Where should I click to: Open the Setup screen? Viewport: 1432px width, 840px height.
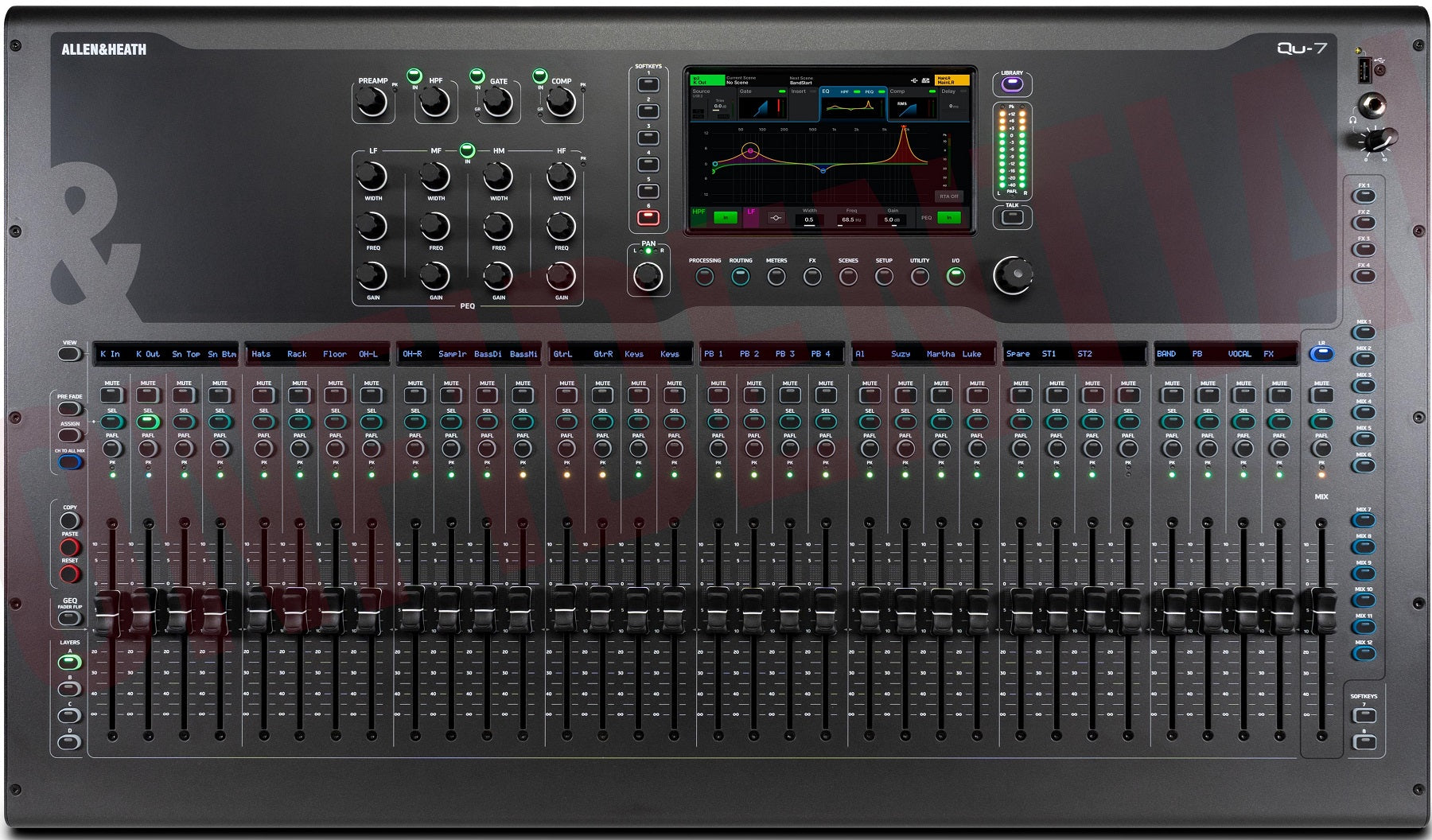[x=883, y=276]
